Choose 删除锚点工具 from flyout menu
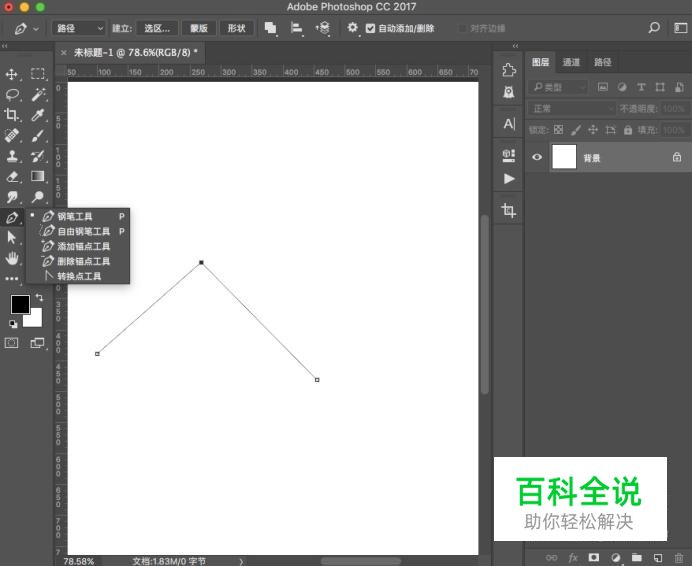The width and height of the screenshot is (692, 566). point(78,261)
